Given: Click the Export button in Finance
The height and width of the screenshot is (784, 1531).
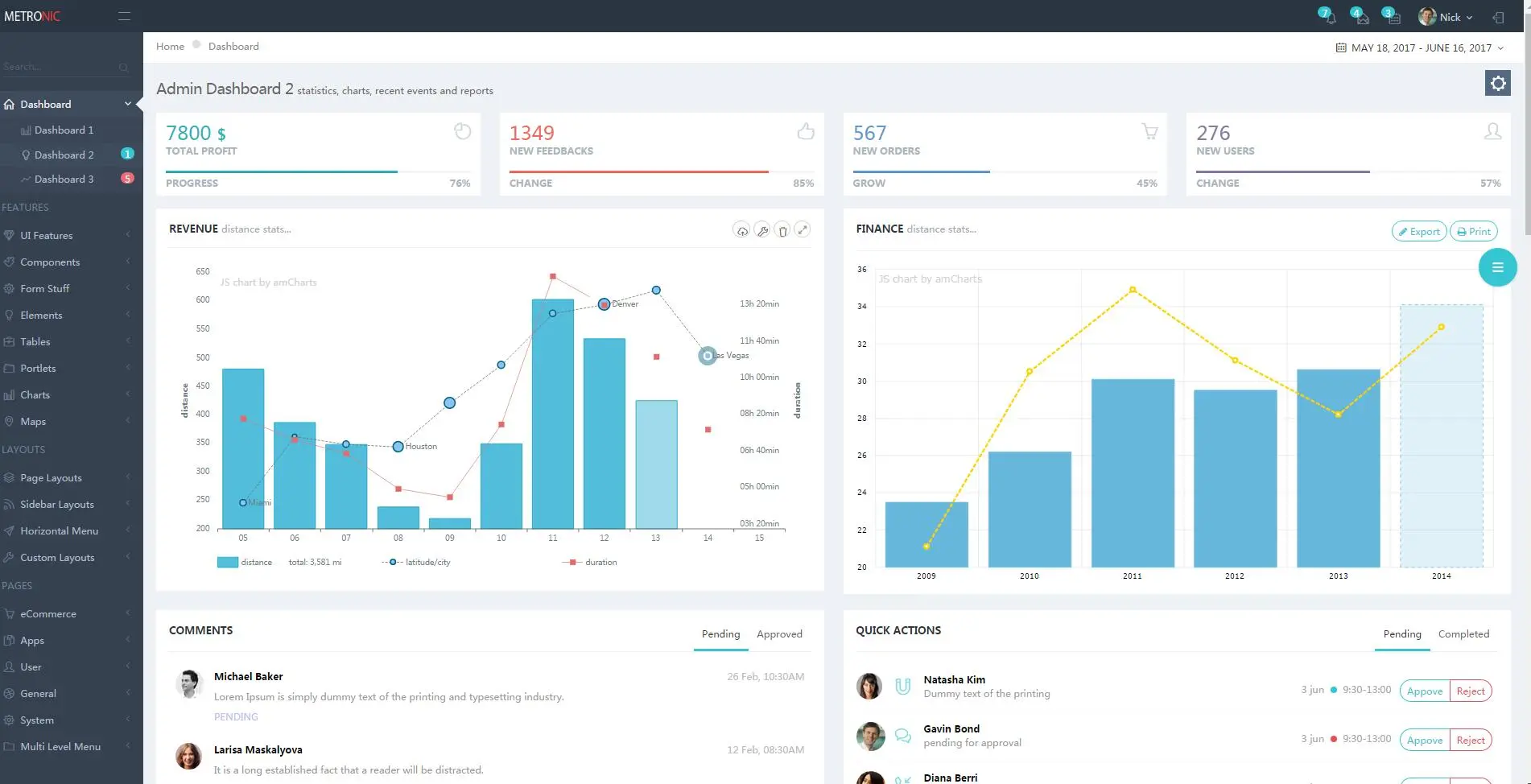Looking at the screenshot, I should click(1419, 231).
